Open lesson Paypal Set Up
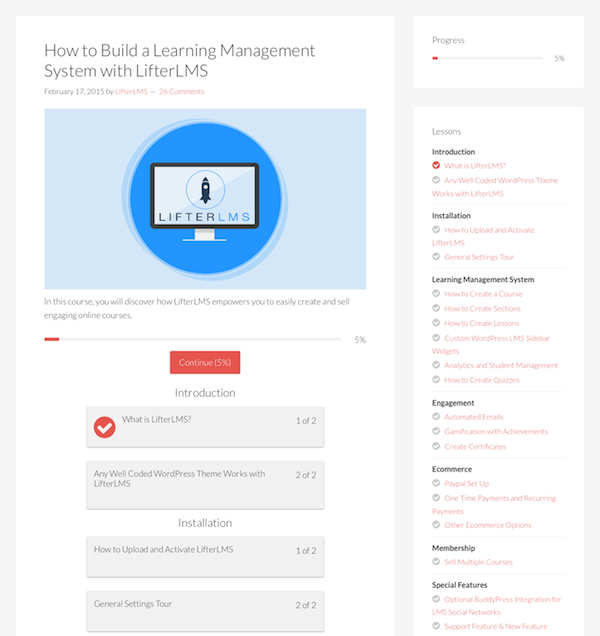This screenshot has width=600, height=636. point(467,483)
